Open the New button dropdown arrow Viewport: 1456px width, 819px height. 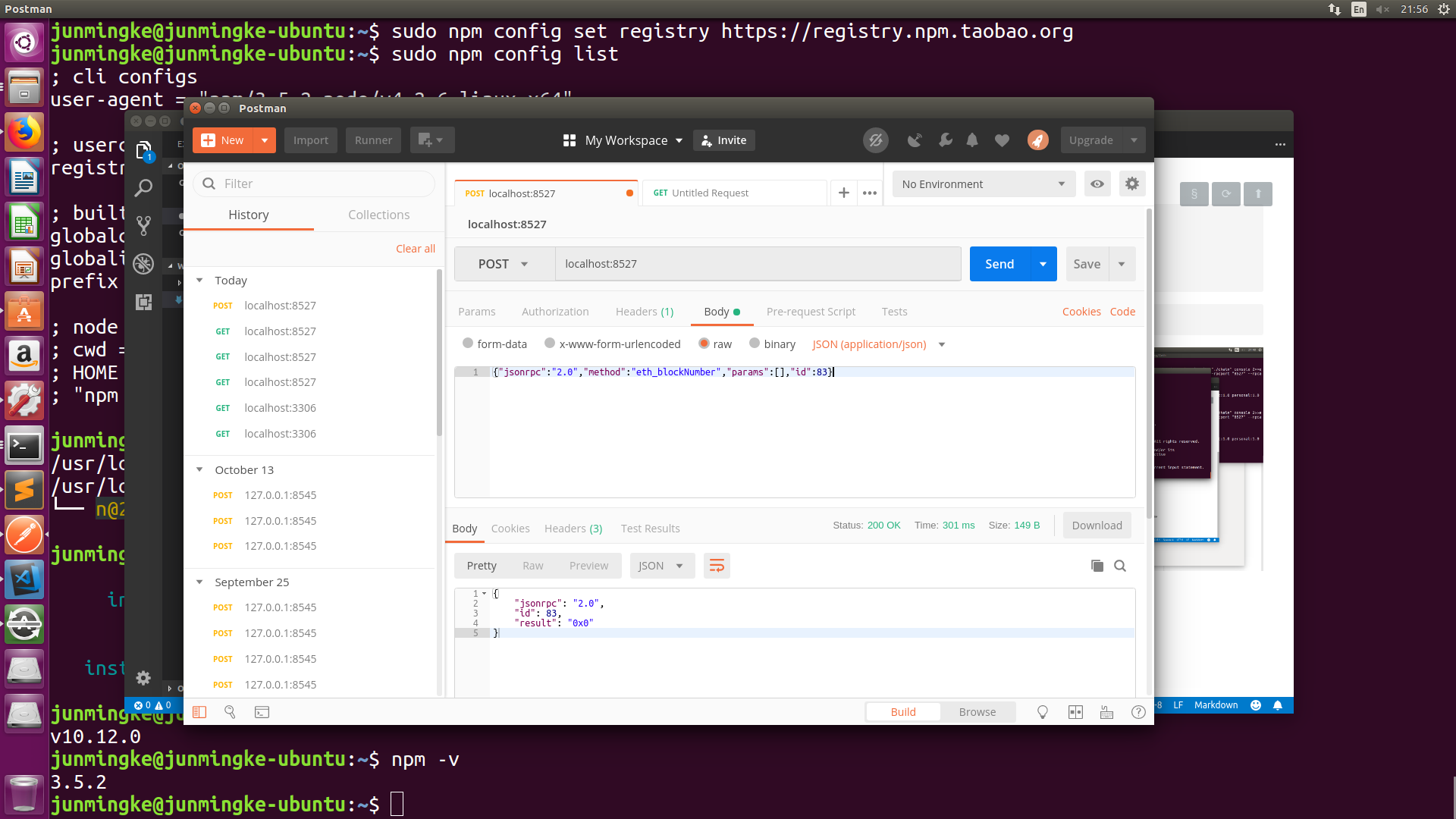tap(264, 140)
